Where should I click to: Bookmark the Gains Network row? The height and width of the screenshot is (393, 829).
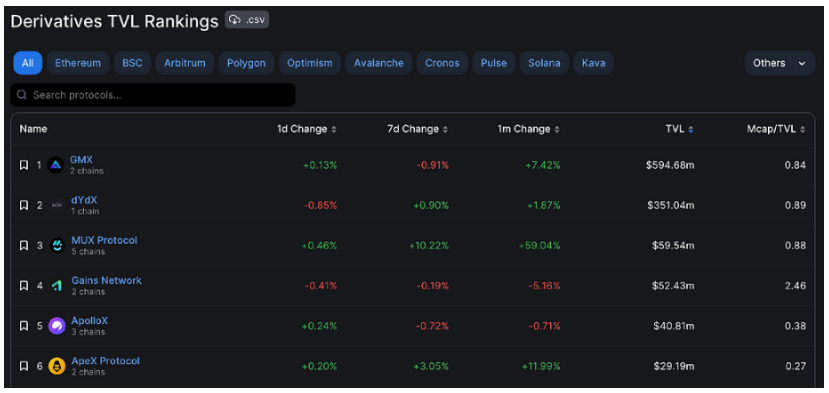pyautogui.click(x=23, y=286)
